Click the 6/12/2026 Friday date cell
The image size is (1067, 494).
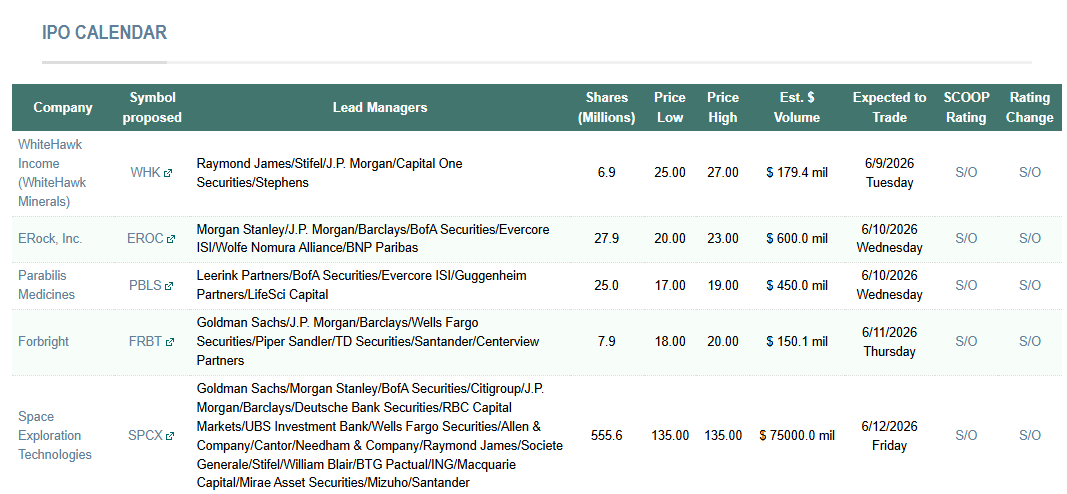point(889,435)
